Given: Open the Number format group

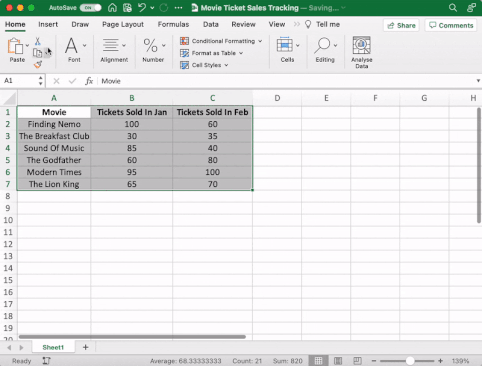Looking at the screenshot, I should coord(153,50).
